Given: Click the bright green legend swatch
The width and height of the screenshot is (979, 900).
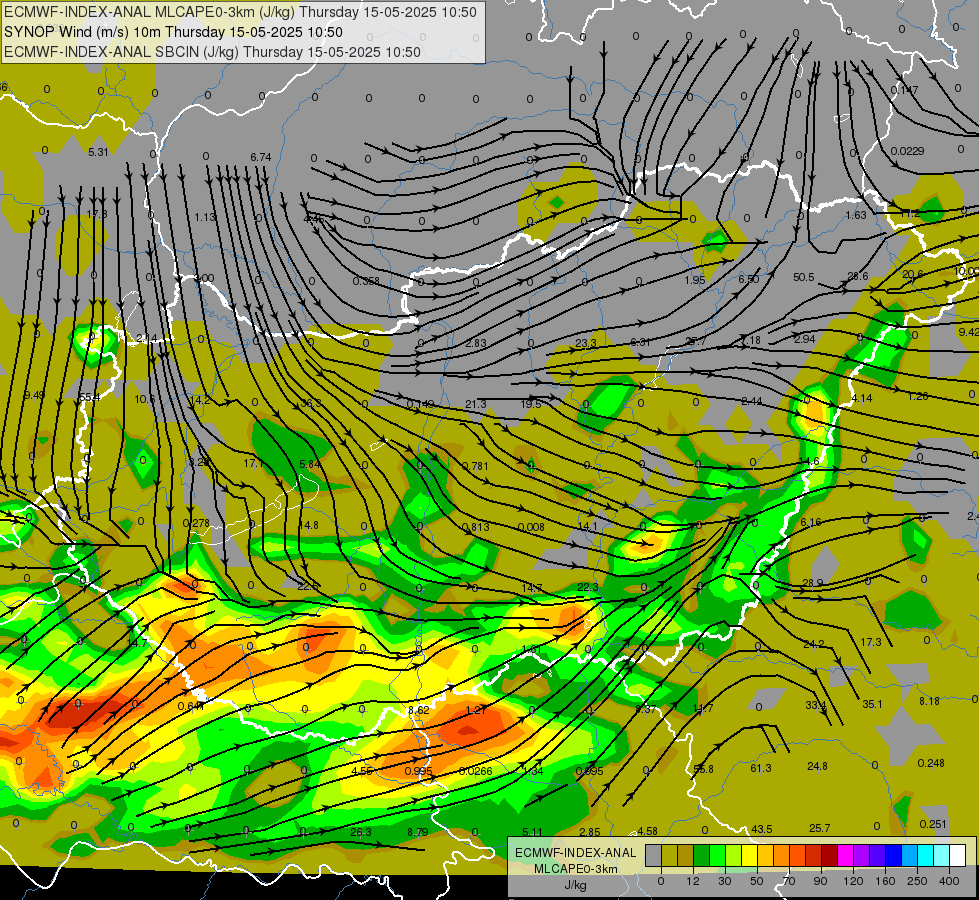Looking at the screenshot, I should [x=718, y=855].
